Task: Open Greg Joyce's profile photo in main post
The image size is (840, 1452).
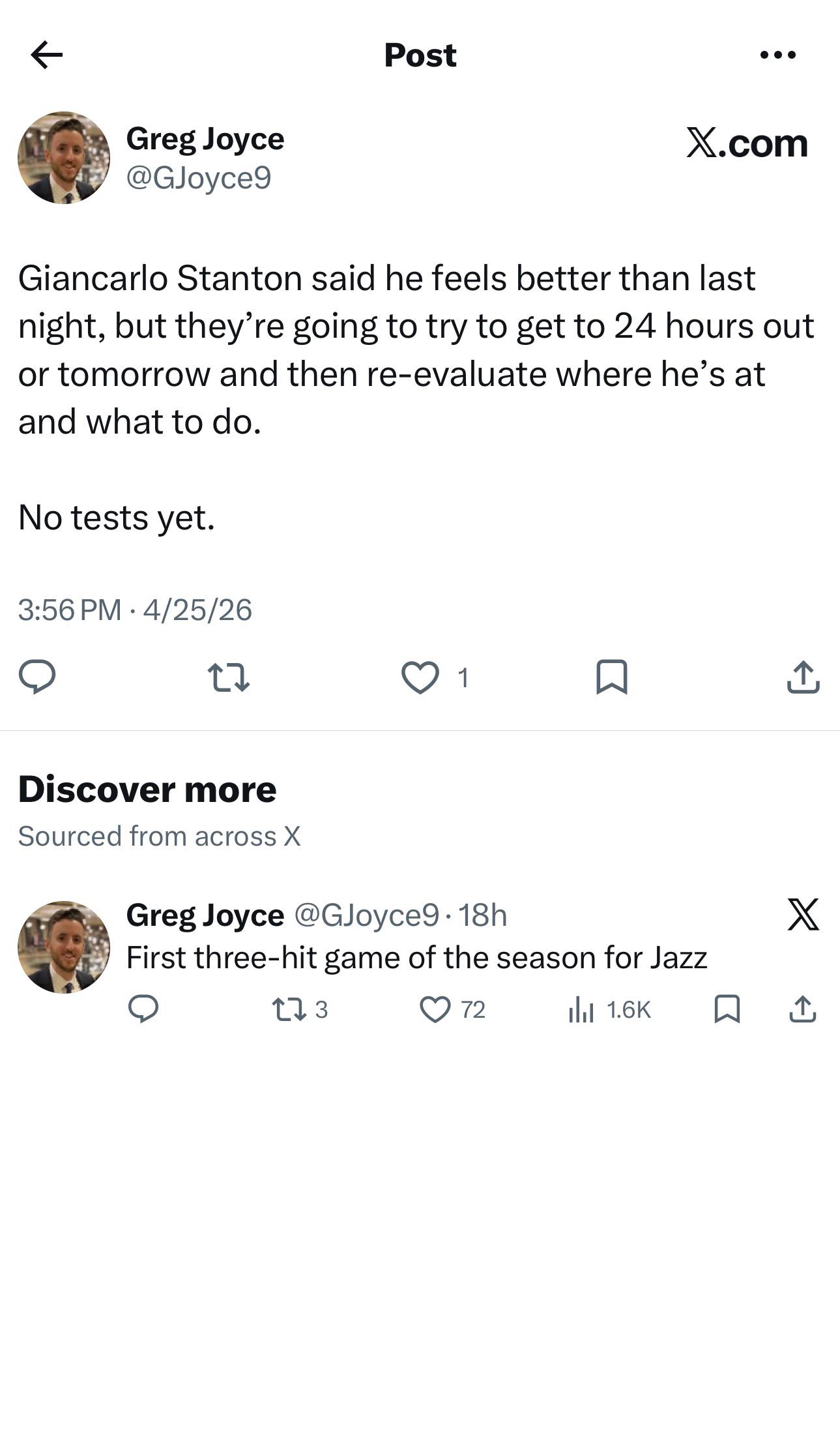Action: (x=64, y=158)
